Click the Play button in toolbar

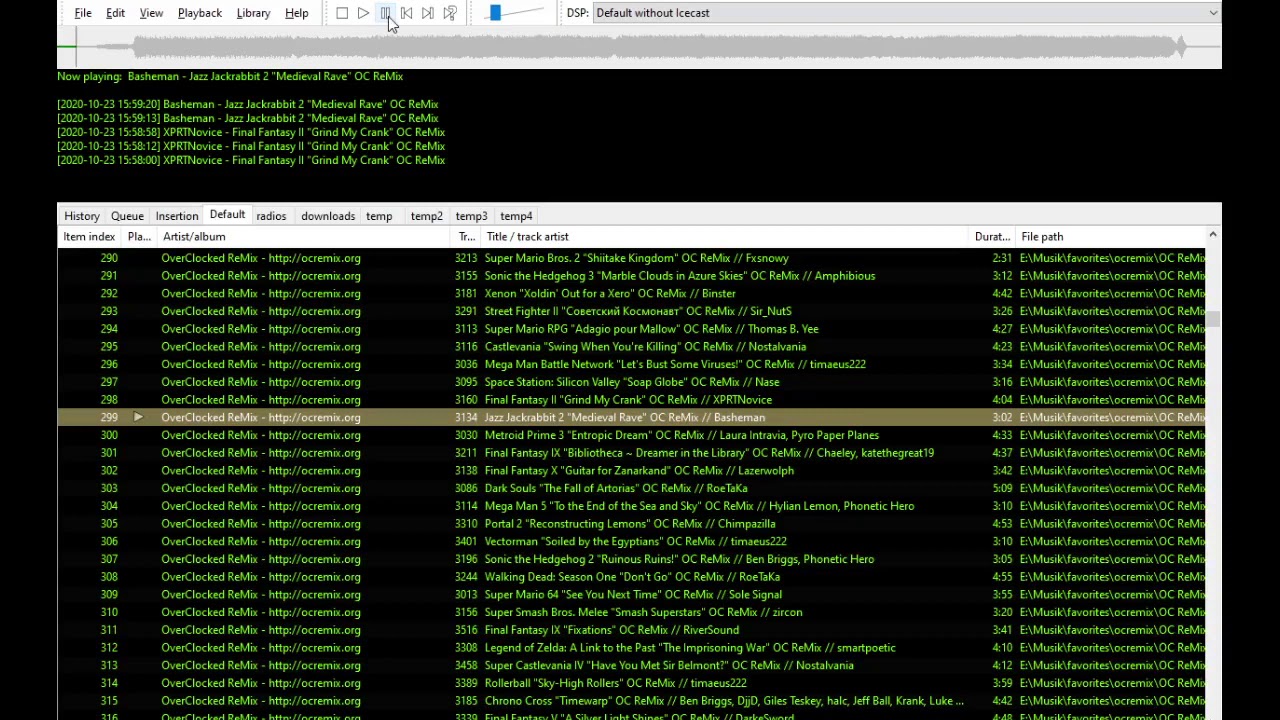(x=364, y=13)
